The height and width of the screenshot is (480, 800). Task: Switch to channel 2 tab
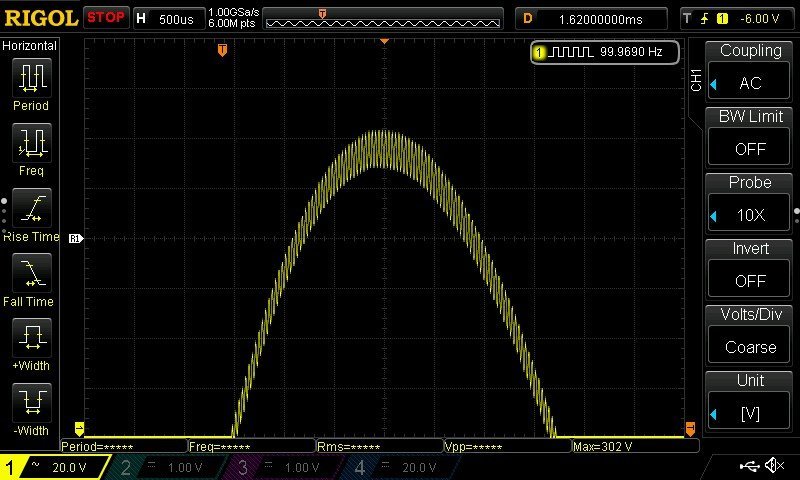(164, 467)
